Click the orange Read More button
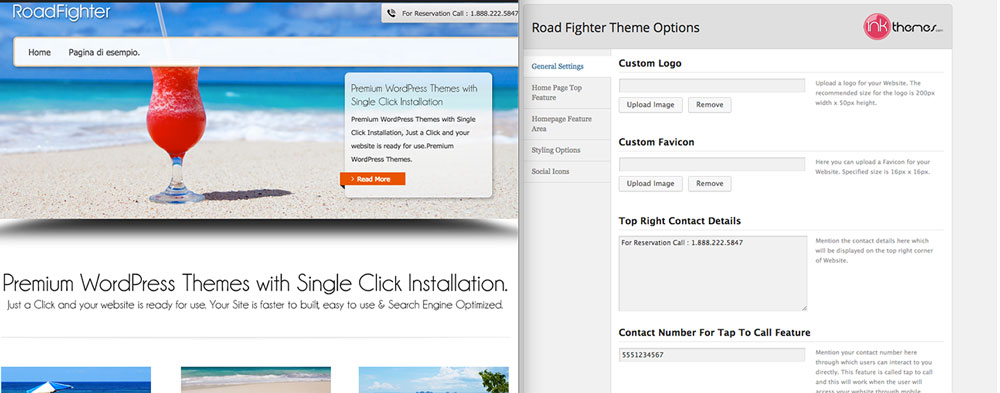 click(372, 179)
